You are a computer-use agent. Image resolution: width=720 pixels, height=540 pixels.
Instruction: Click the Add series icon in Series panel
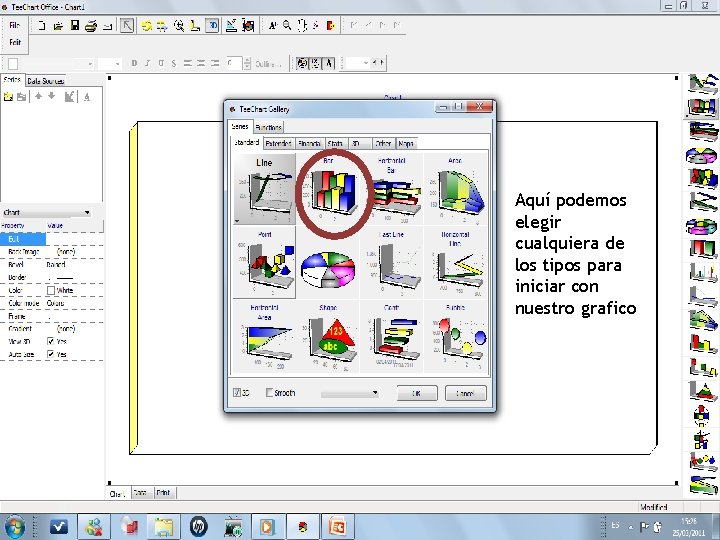8,96
